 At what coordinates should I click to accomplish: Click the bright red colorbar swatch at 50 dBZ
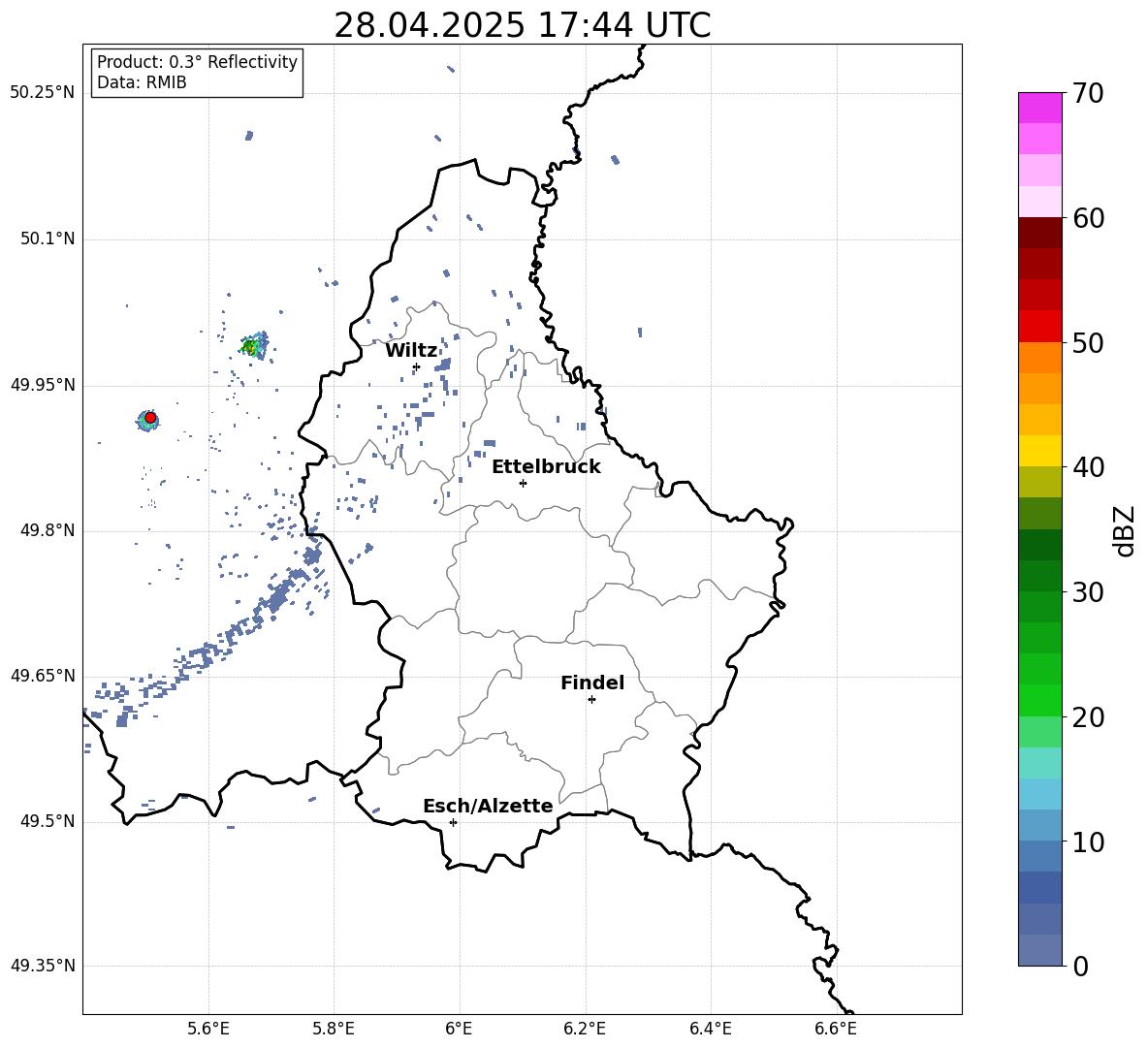(x=1039, y=327)
